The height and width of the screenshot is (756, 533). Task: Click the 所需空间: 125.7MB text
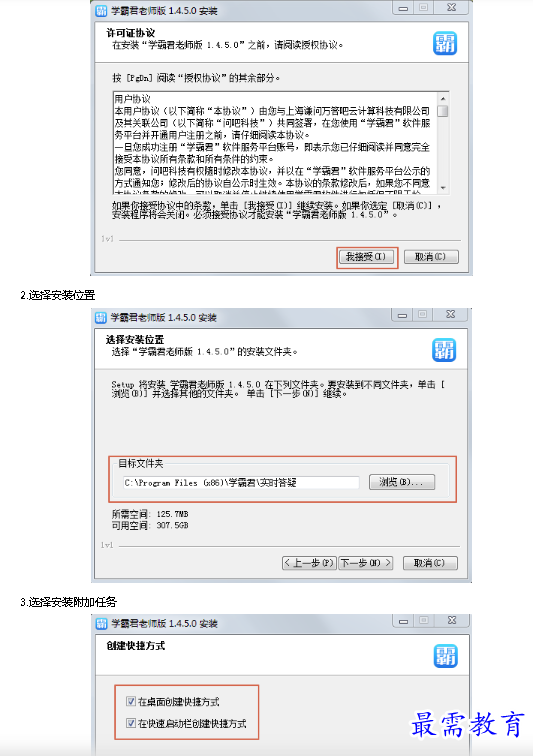(x=150, y=514)
